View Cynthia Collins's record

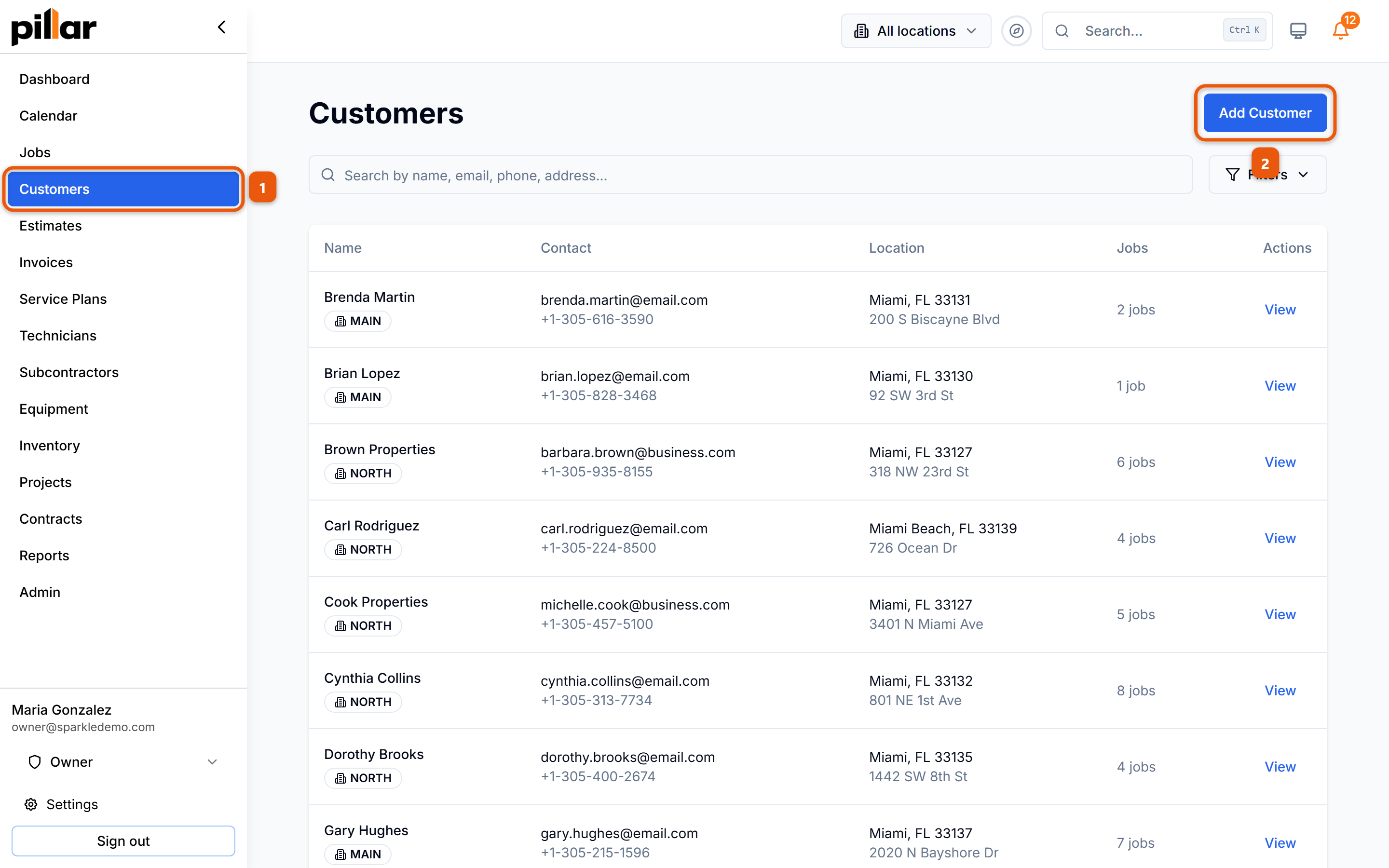point(1280,691)
